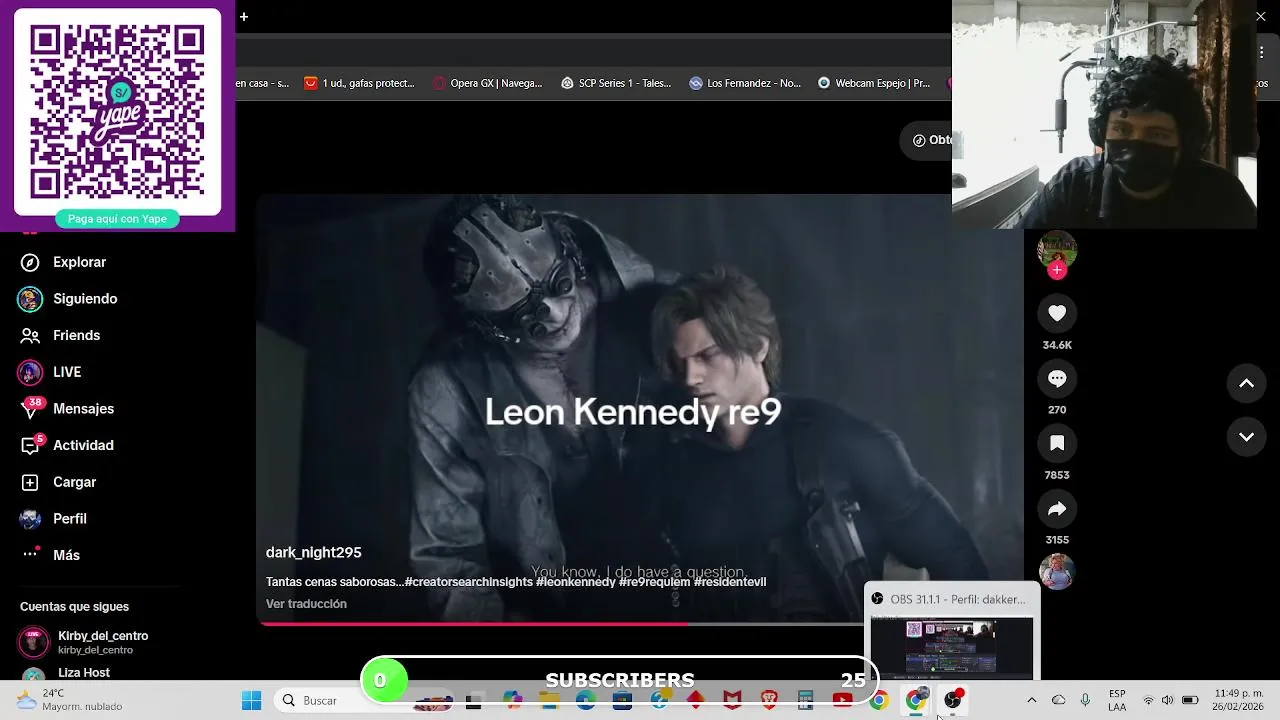
Task: Follow the creator with red plus button
Action: tap(1057, 270)
